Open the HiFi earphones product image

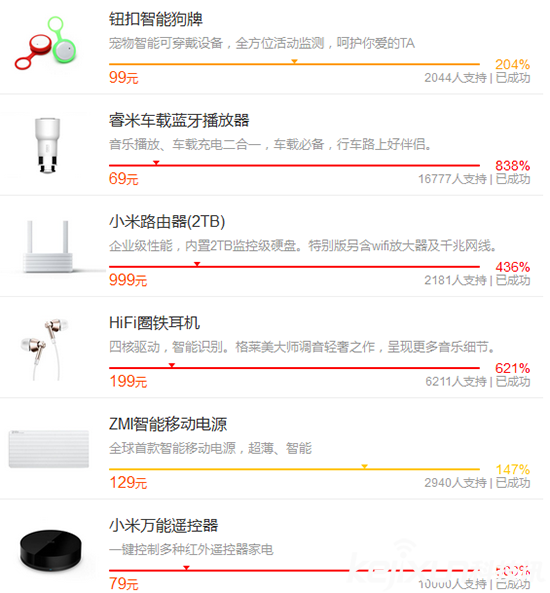pos(45,348)
